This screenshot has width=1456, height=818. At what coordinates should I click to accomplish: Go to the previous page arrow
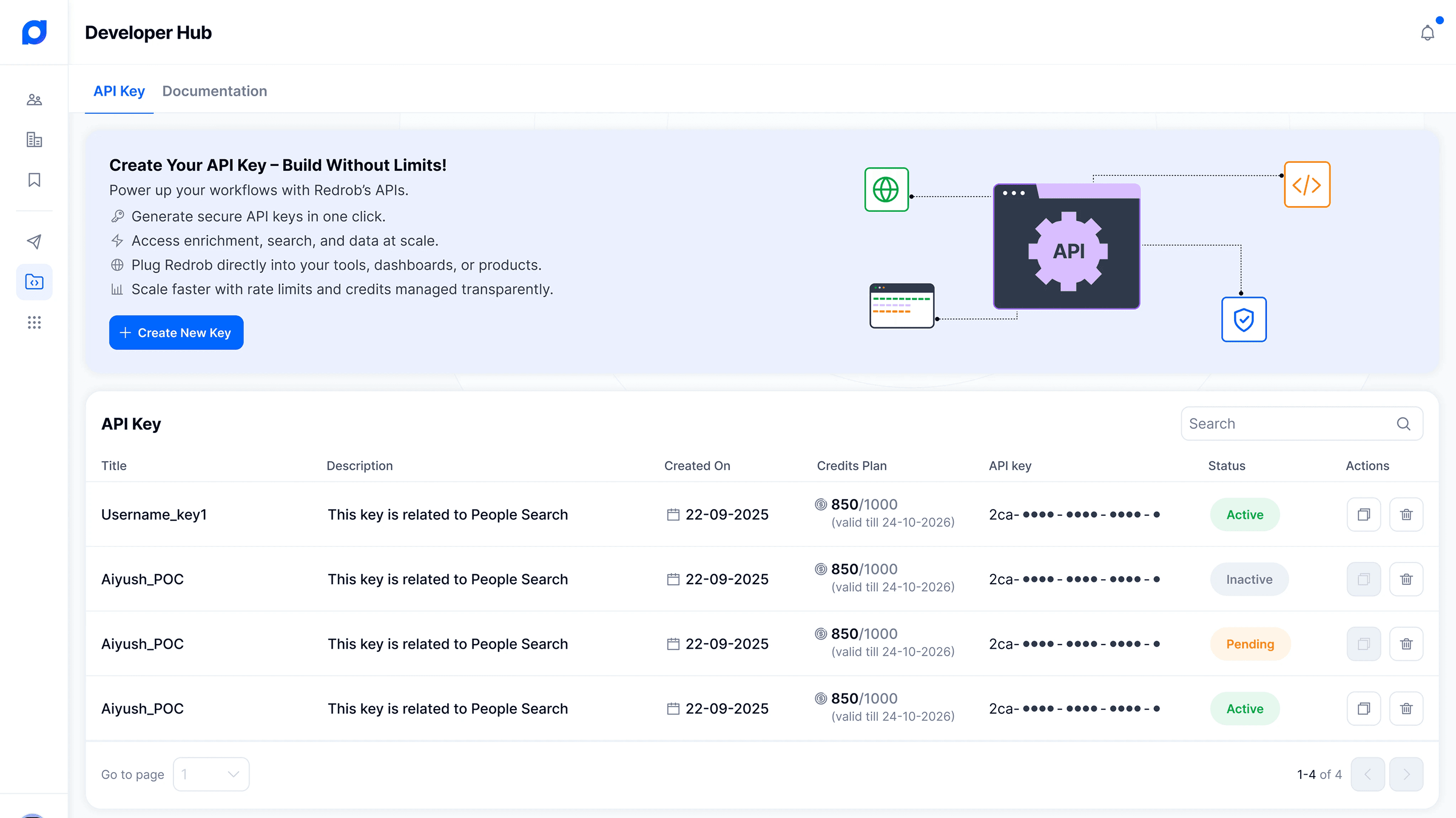[1367, 774]
